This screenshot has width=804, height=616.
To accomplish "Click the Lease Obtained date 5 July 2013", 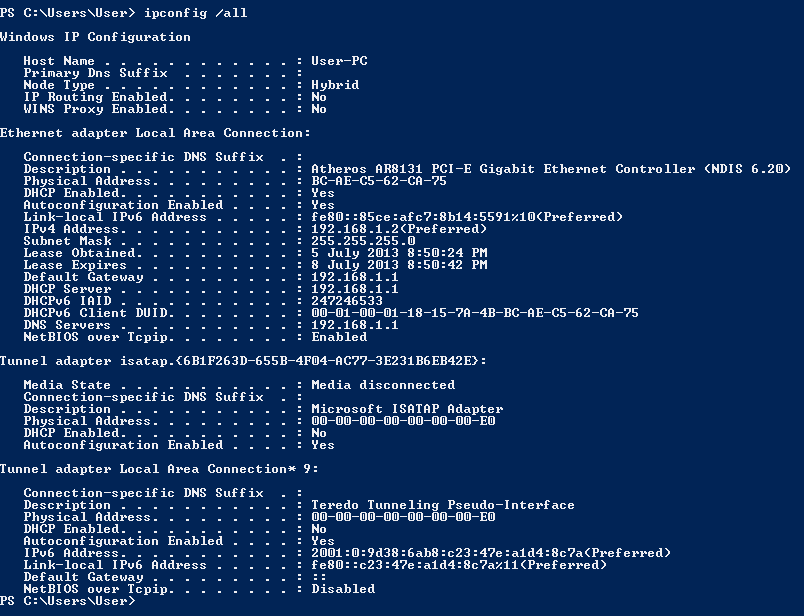I will pos(399,253).
